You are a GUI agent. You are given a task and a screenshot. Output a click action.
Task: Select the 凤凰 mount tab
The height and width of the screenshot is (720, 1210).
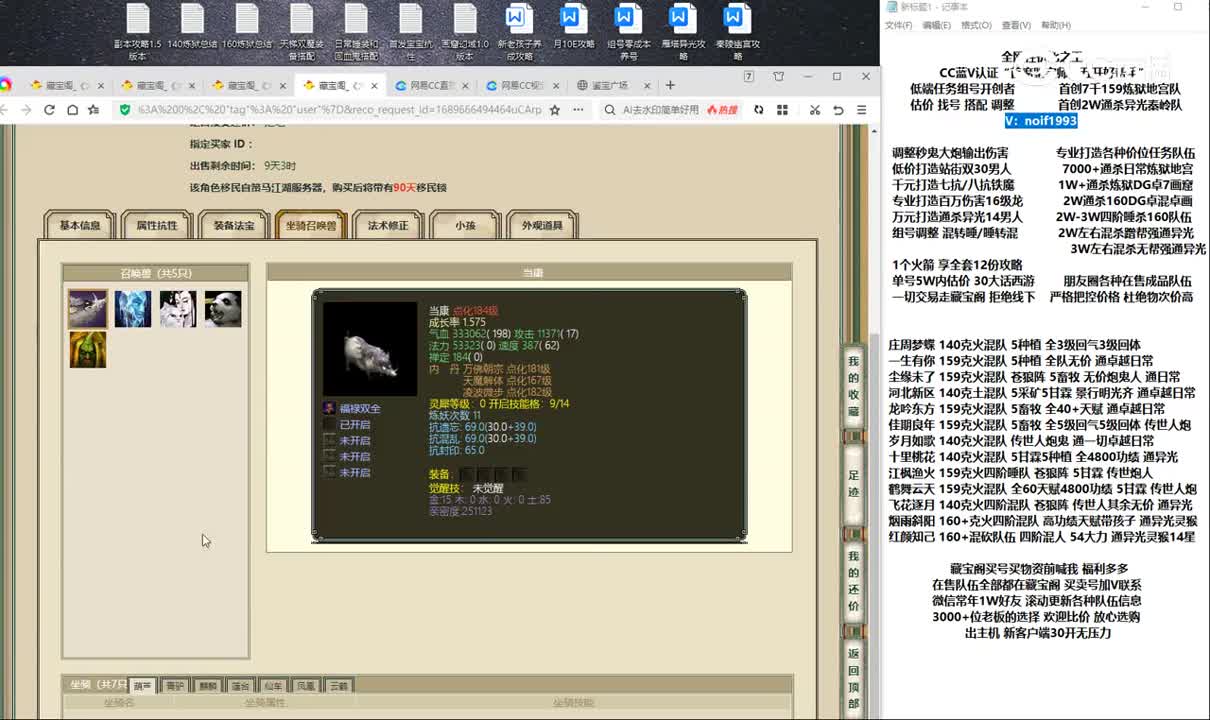(x=306, y=686)
